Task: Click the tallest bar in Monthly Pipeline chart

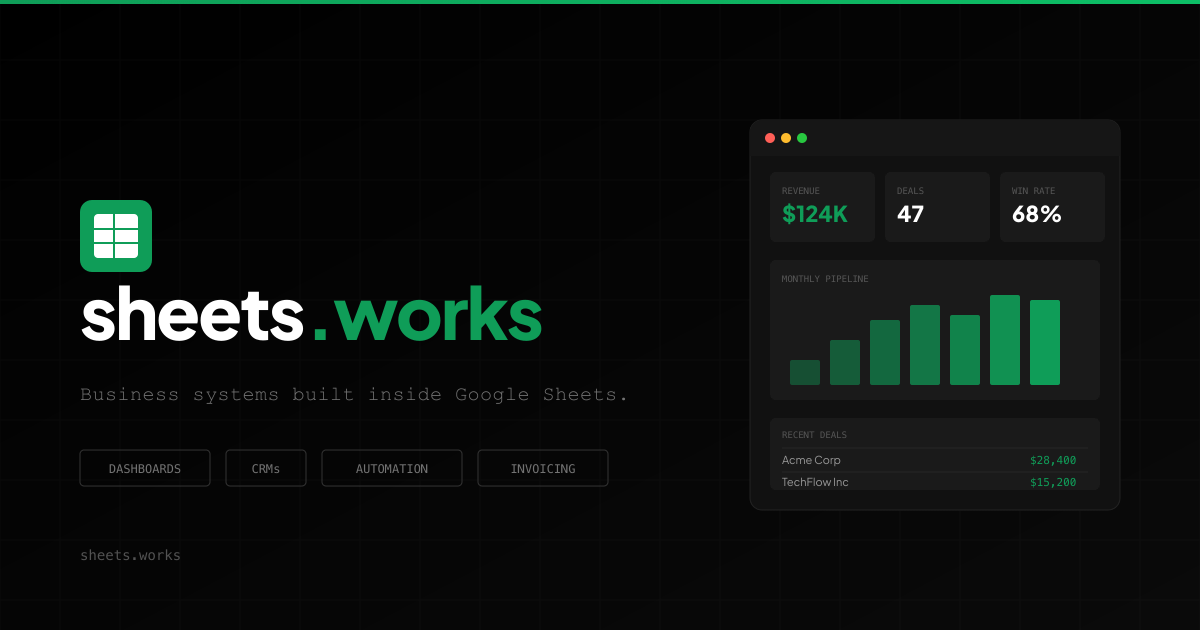Action: tap(1005, 340)
